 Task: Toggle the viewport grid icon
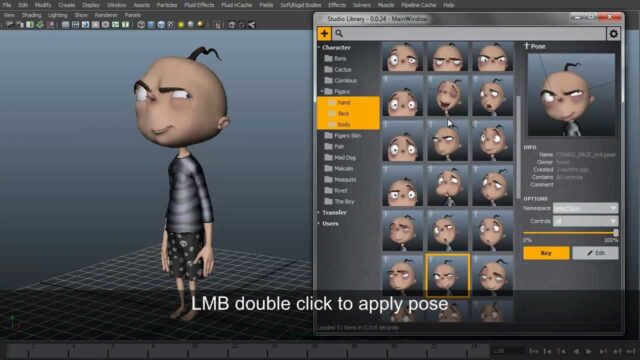coord(76,24)
